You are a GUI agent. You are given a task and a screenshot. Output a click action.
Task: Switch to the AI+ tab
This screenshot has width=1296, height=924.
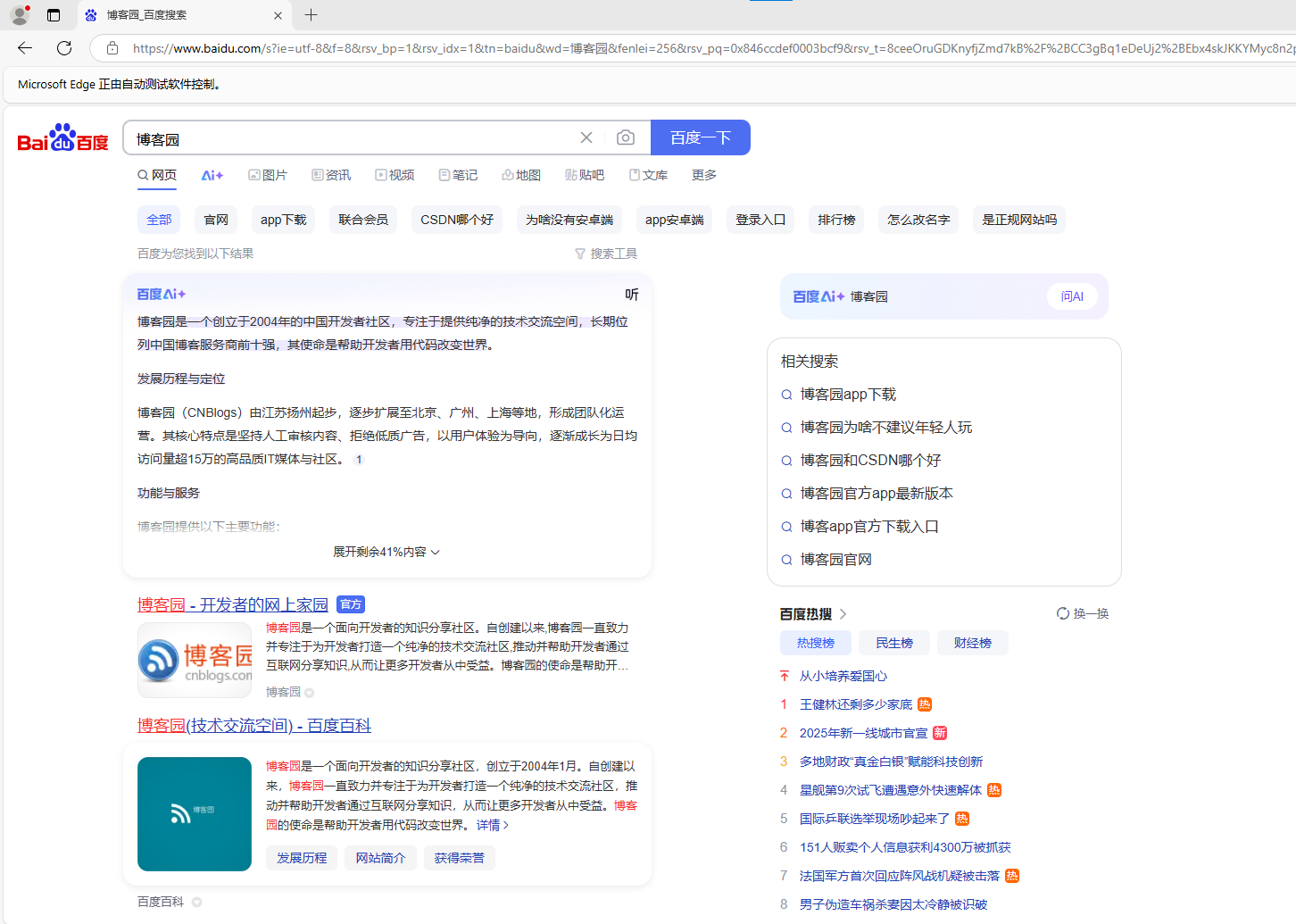pos(212,175)
